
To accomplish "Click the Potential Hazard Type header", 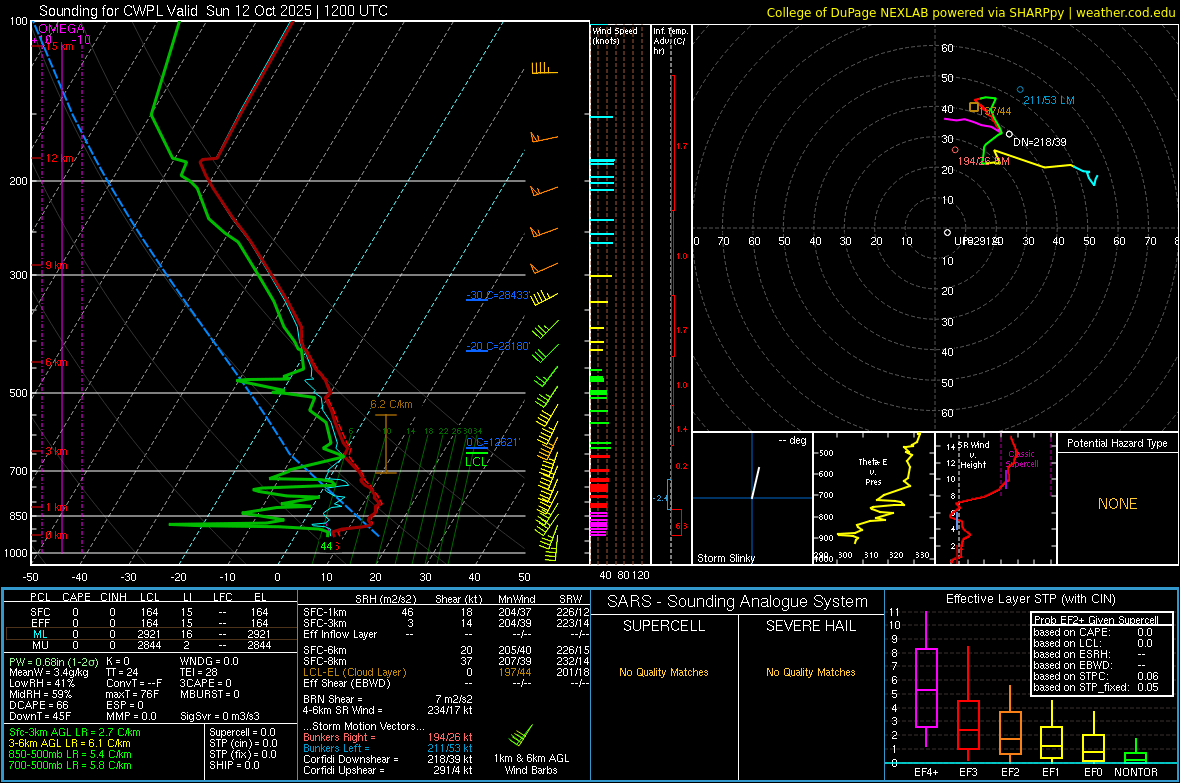I will [1117, 443].
